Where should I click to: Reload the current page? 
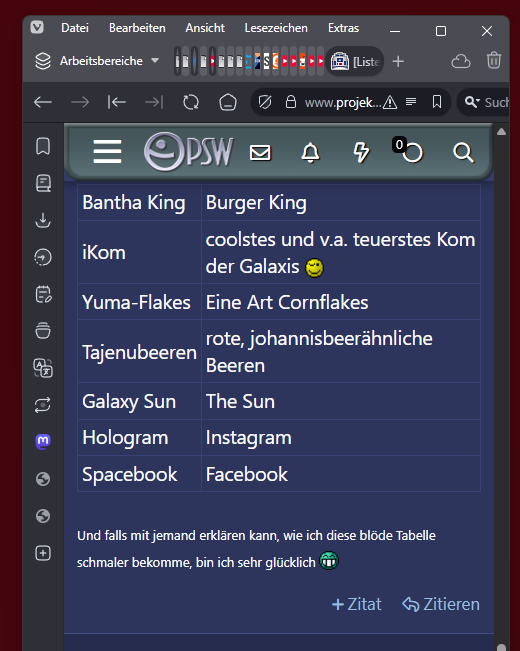[191, 102]
